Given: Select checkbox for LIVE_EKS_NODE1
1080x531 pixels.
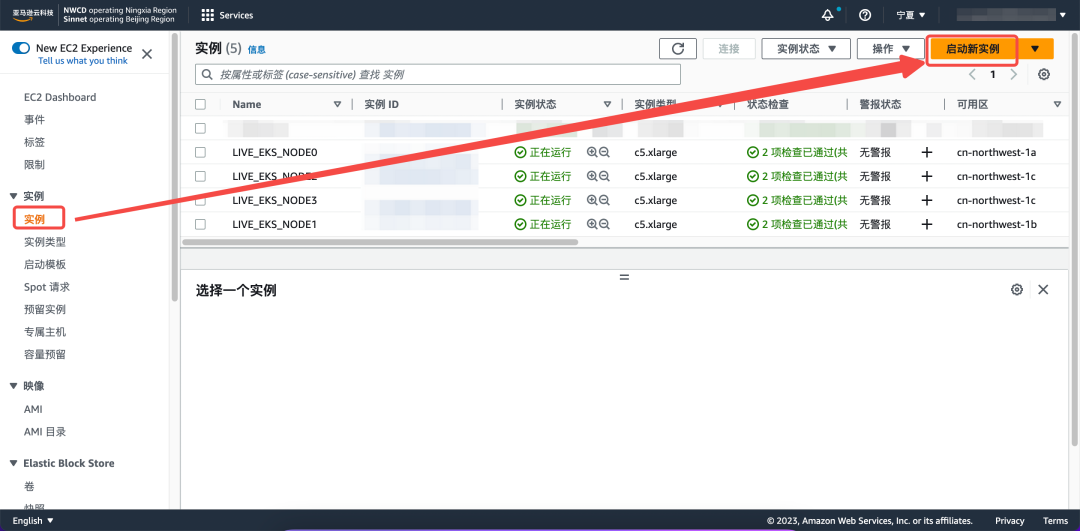Looking at the screenshot, I should [x=200, y=225].
